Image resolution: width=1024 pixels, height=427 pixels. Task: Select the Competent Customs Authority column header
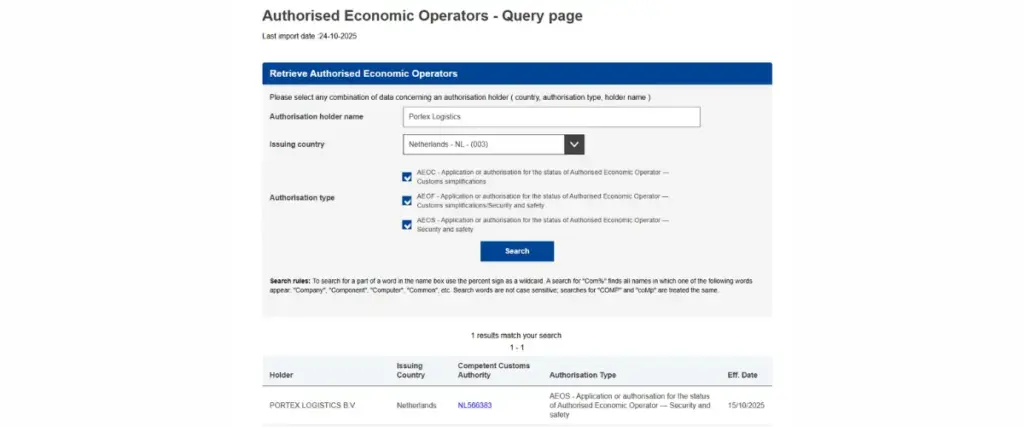[x=491, y=370]
